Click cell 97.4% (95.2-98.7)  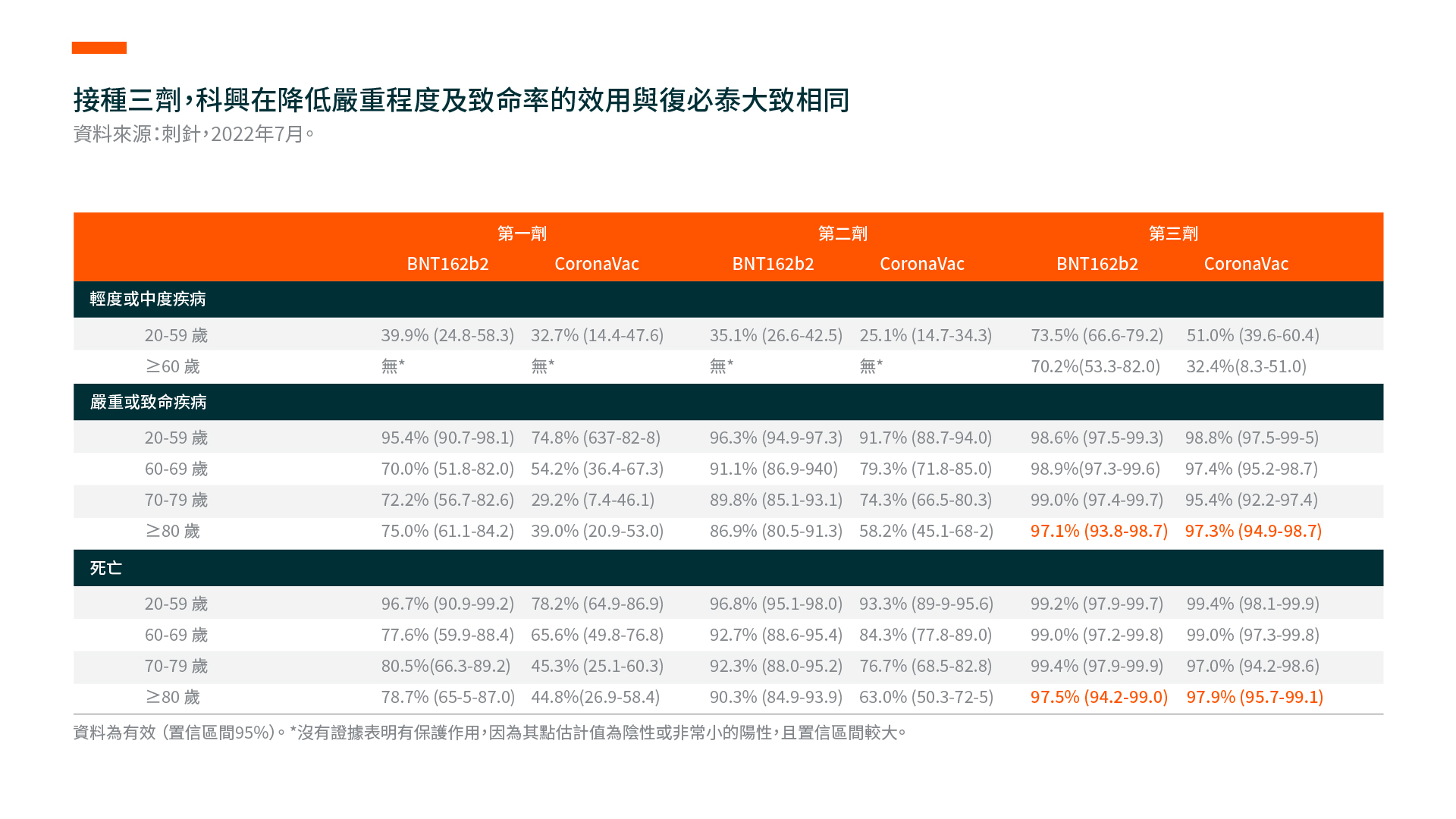(1251, 469)
